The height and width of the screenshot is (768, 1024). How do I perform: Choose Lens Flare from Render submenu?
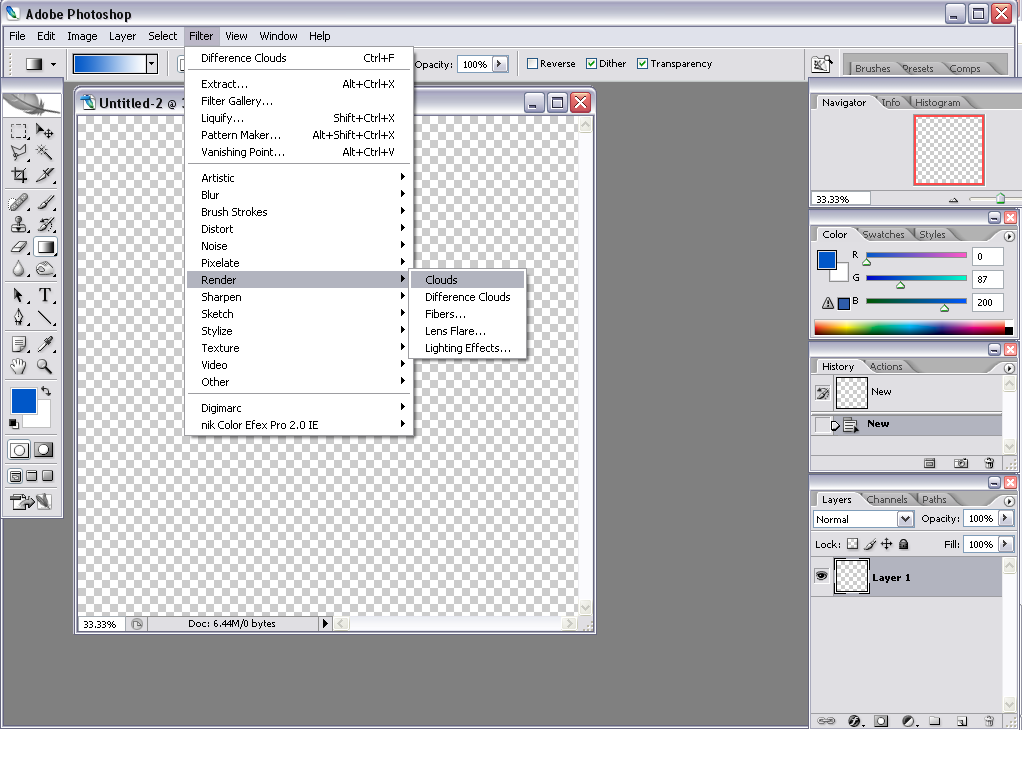[468, 331]
